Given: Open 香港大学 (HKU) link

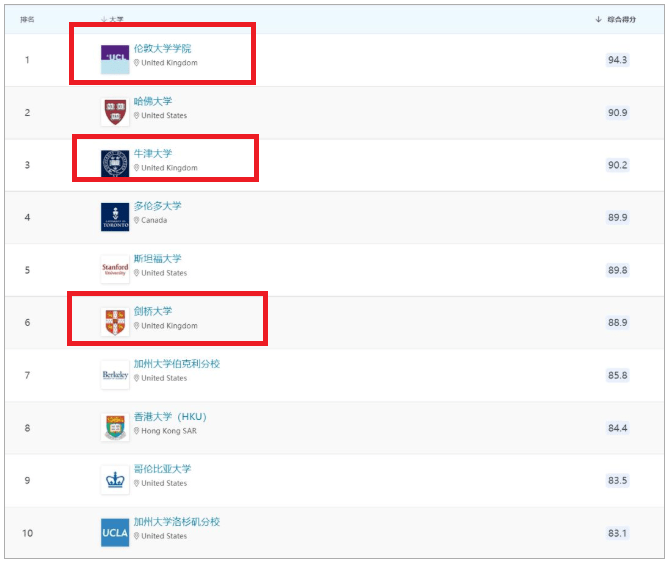Looking at the screenshot, I should tap(170, 417).
